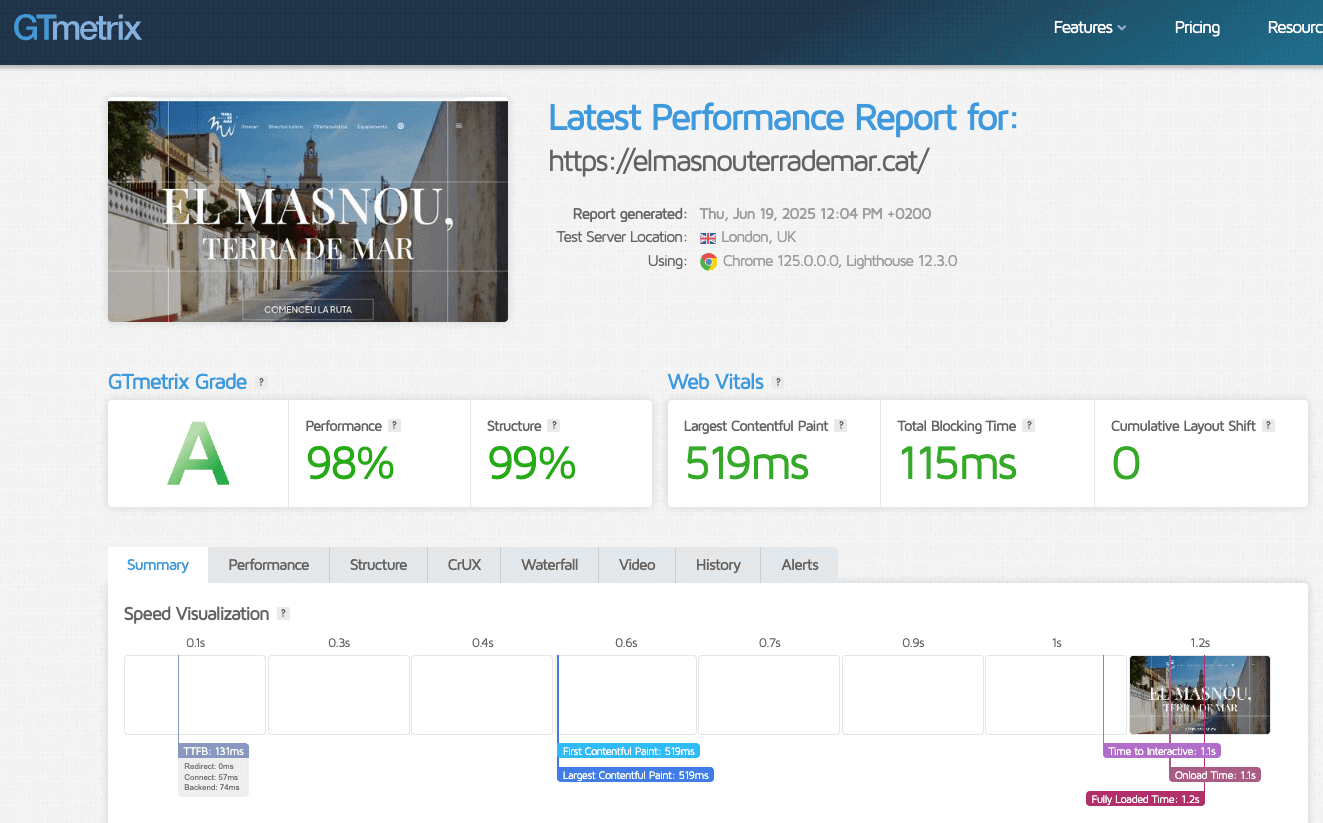Click the GTmetrix logo
1323x823 pixels.
[77, 27]
